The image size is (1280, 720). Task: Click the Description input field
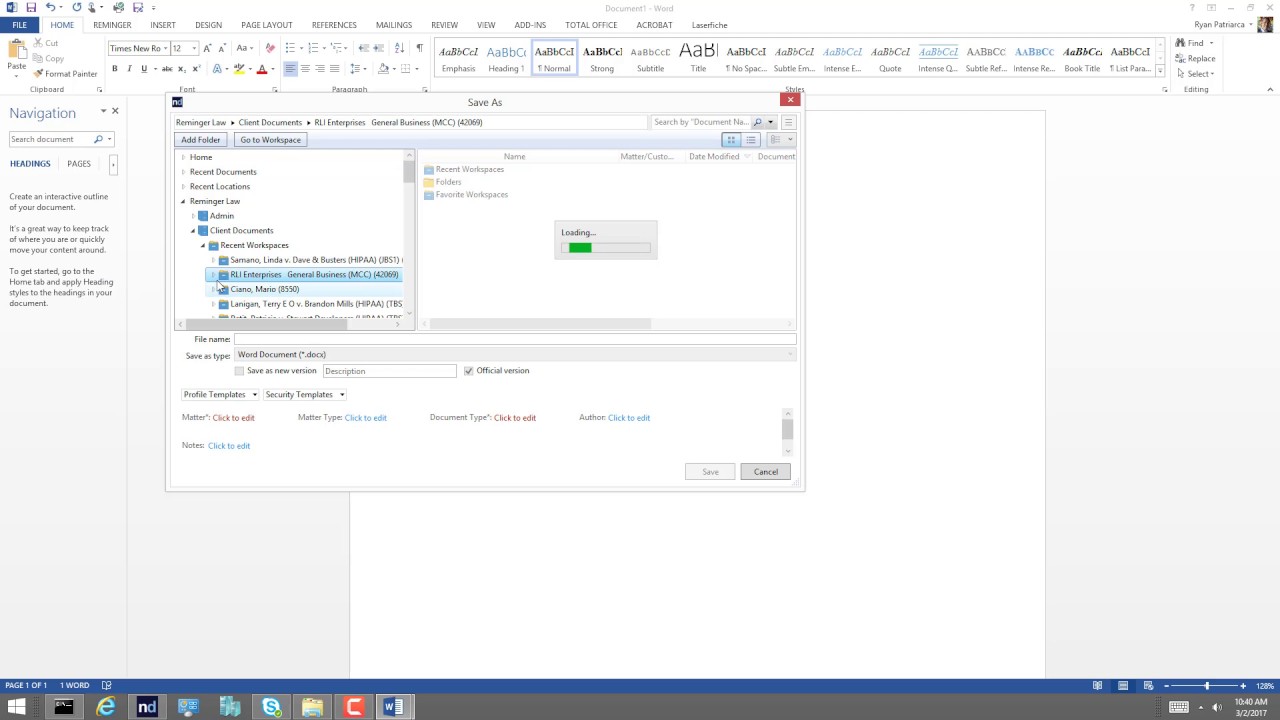pyautogui.click(x=389, y=371)
